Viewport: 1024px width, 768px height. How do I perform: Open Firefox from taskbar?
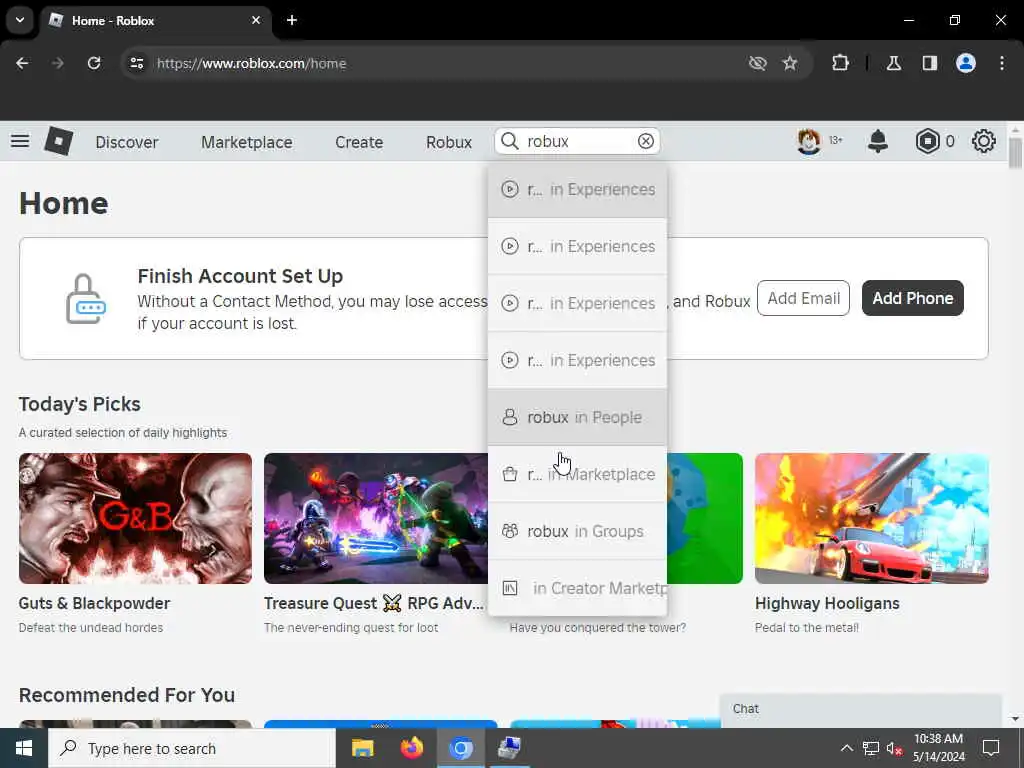[x=411, y=748]
